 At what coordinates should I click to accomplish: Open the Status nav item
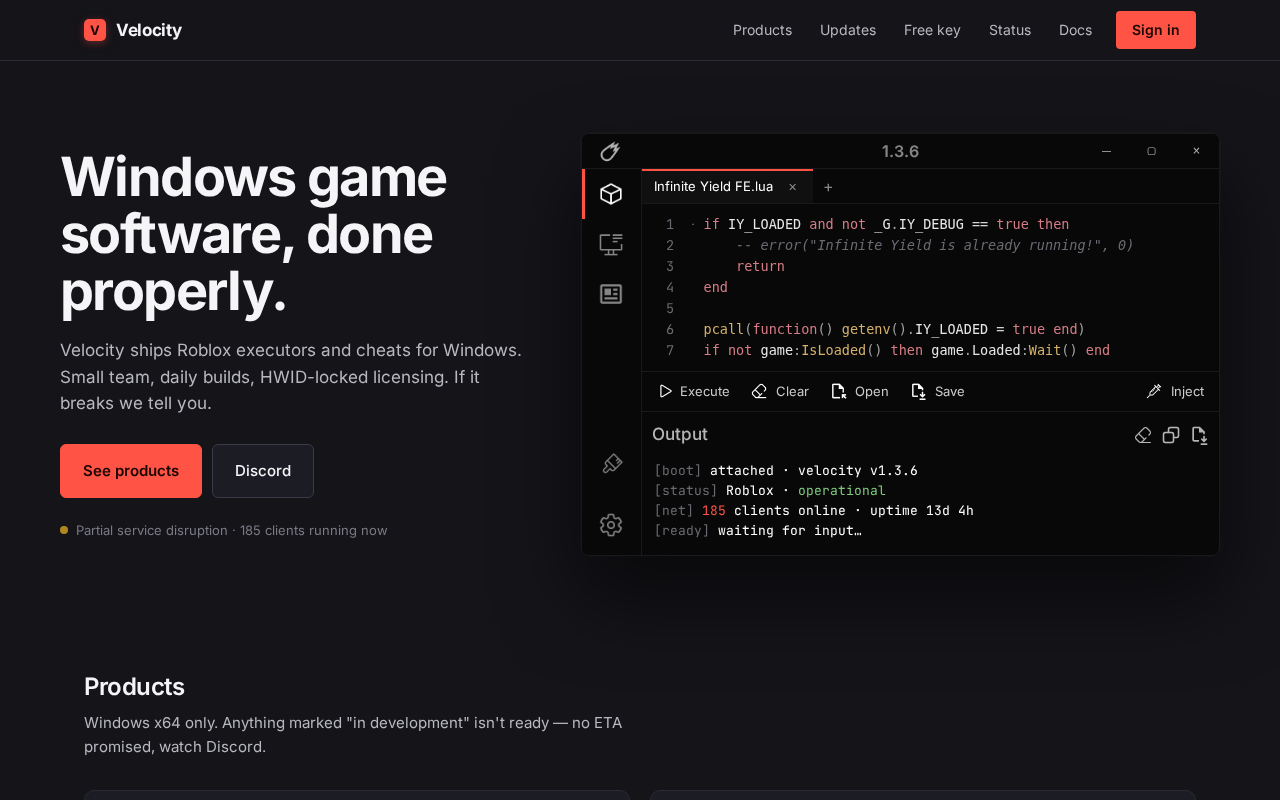pyautogui.click(x=1010, y=30)
